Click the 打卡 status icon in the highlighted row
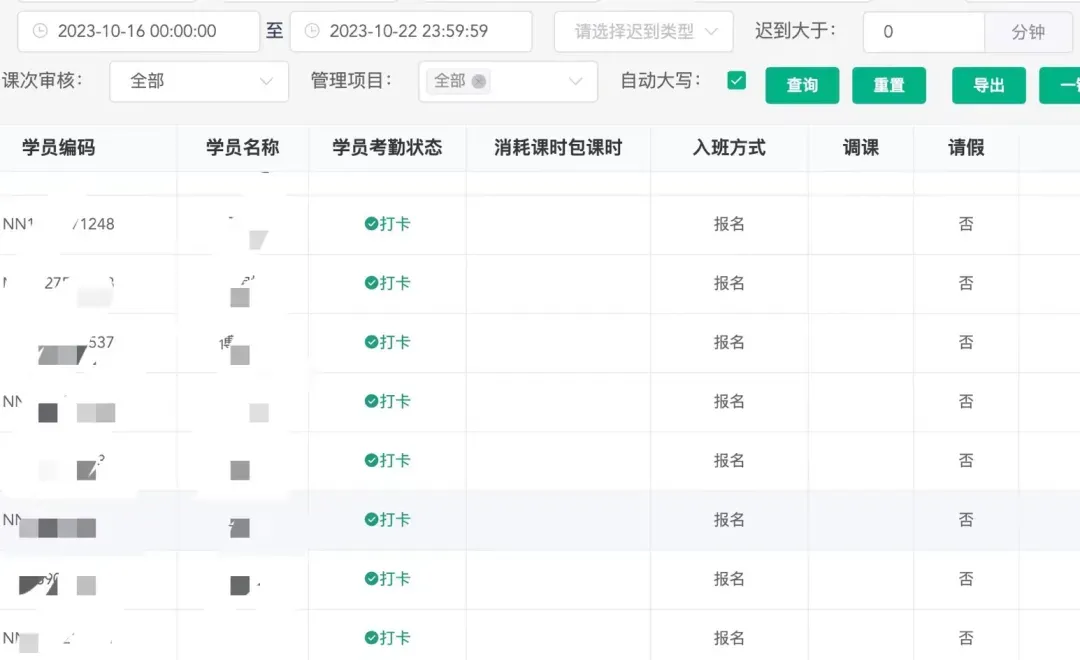The height and width of the screenshot is (660, 1080). point(371,520)
